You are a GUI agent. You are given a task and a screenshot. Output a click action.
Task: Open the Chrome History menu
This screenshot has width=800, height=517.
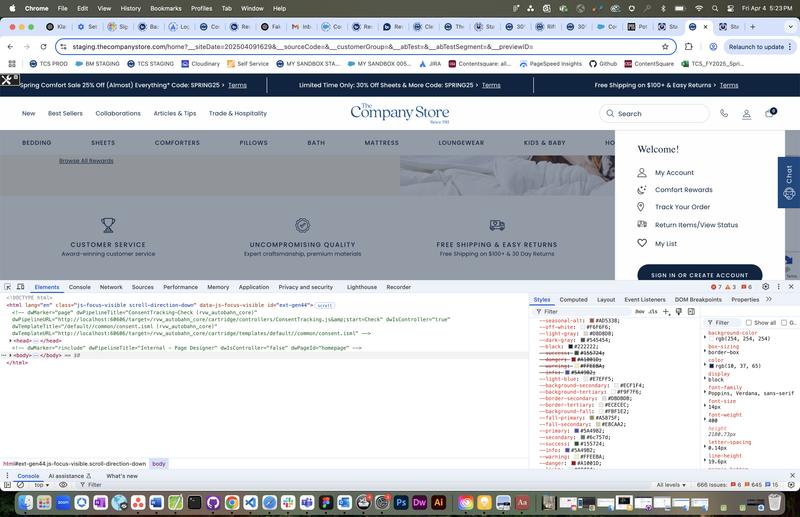coord(131,8)
